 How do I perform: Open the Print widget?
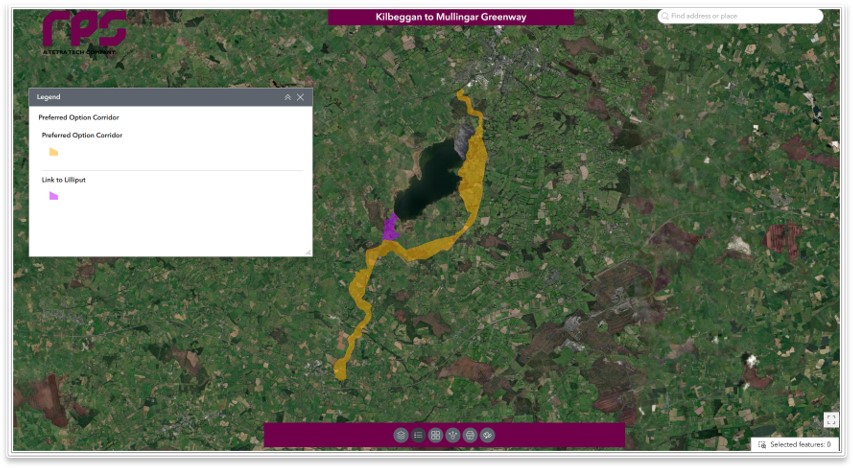(x=469, y=435)
